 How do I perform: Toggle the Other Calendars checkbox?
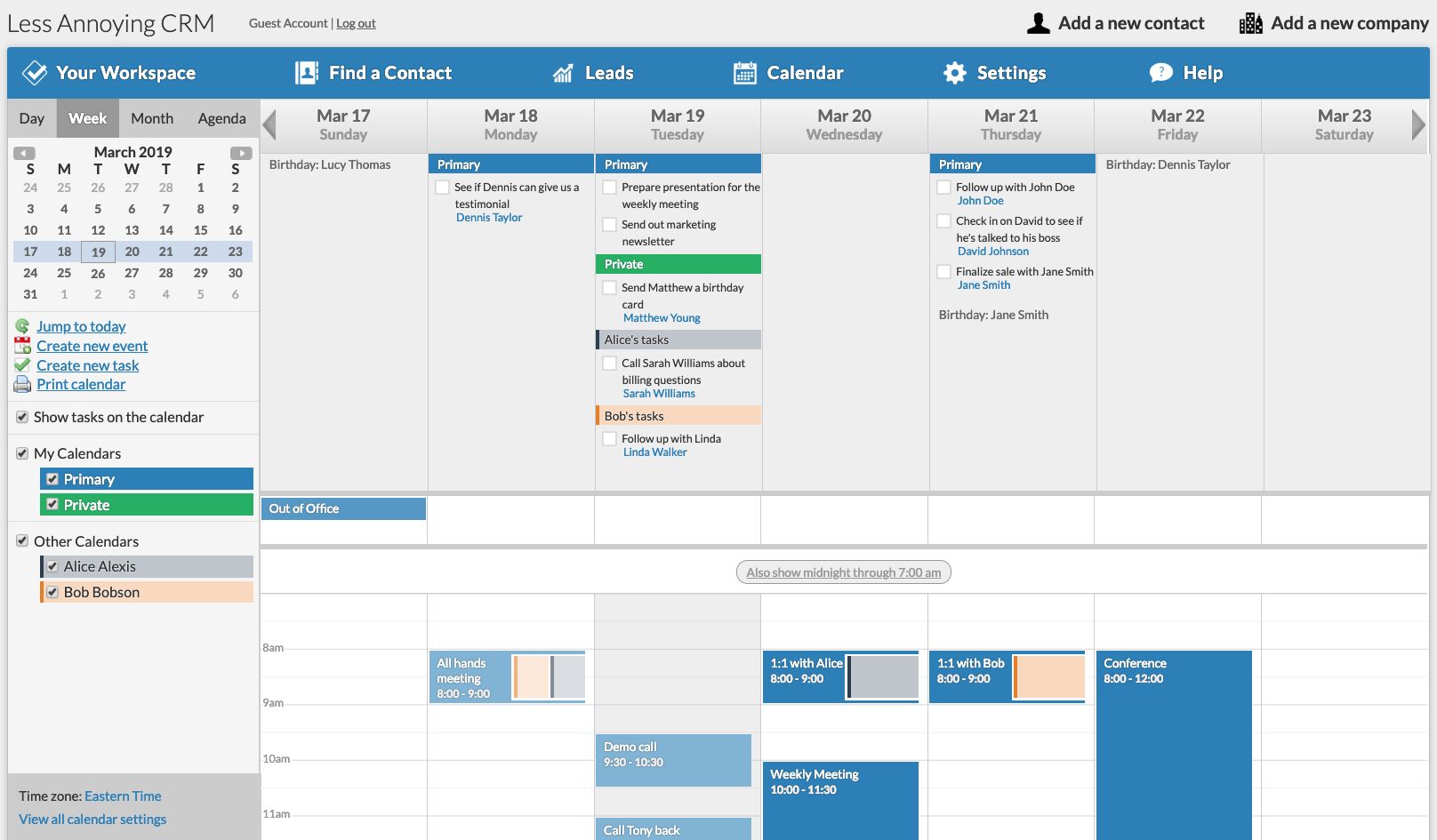tap(22, 541)
